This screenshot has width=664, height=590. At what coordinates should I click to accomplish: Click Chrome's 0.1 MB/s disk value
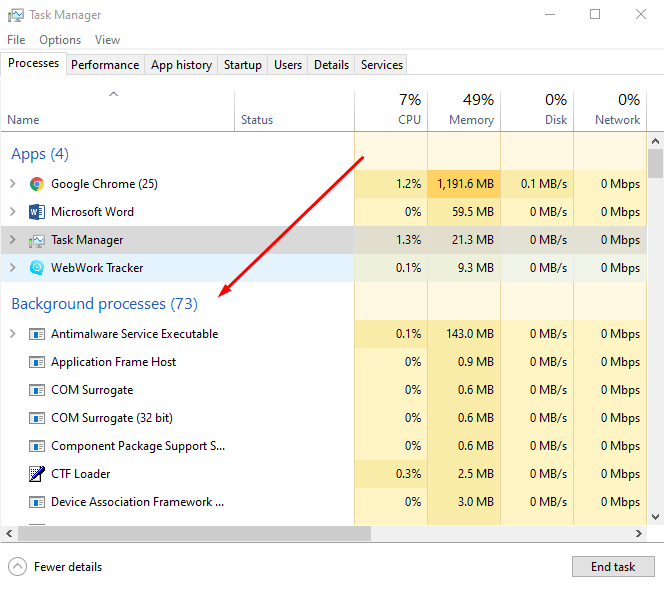coord(544,184)
